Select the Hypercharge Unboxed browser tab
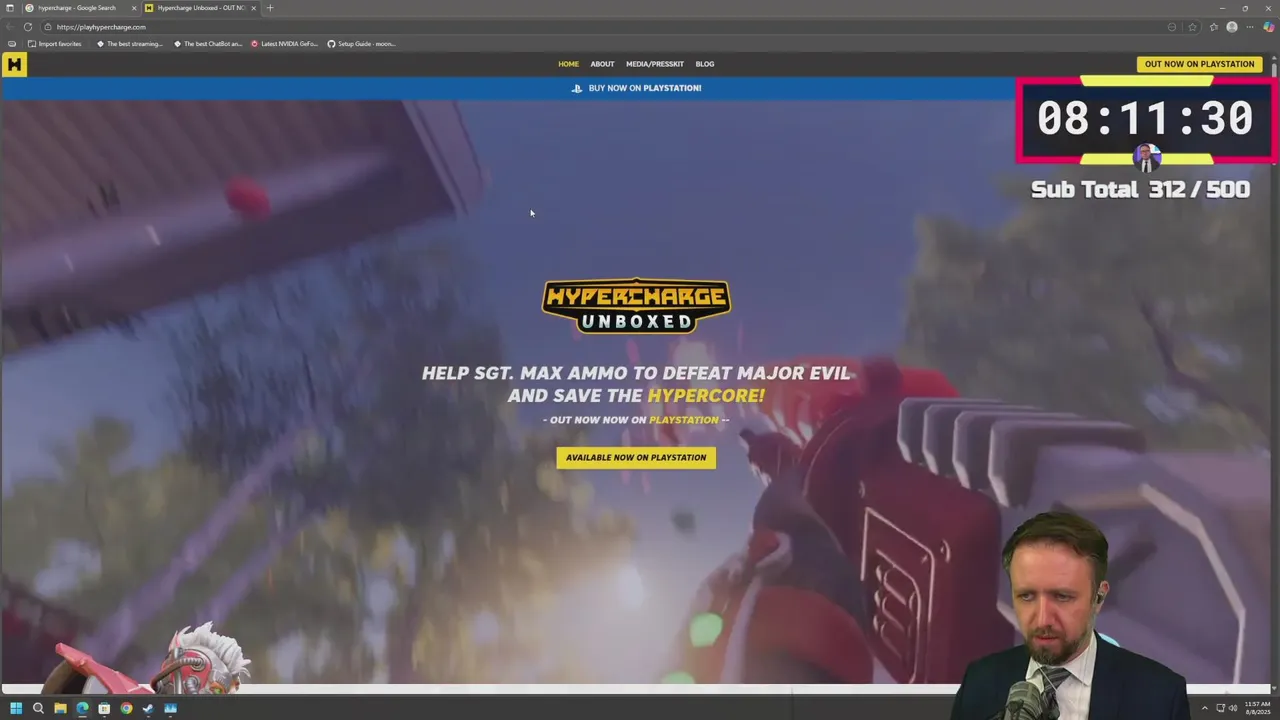Screen dimensions: 1280x720 tap(199, 8)
